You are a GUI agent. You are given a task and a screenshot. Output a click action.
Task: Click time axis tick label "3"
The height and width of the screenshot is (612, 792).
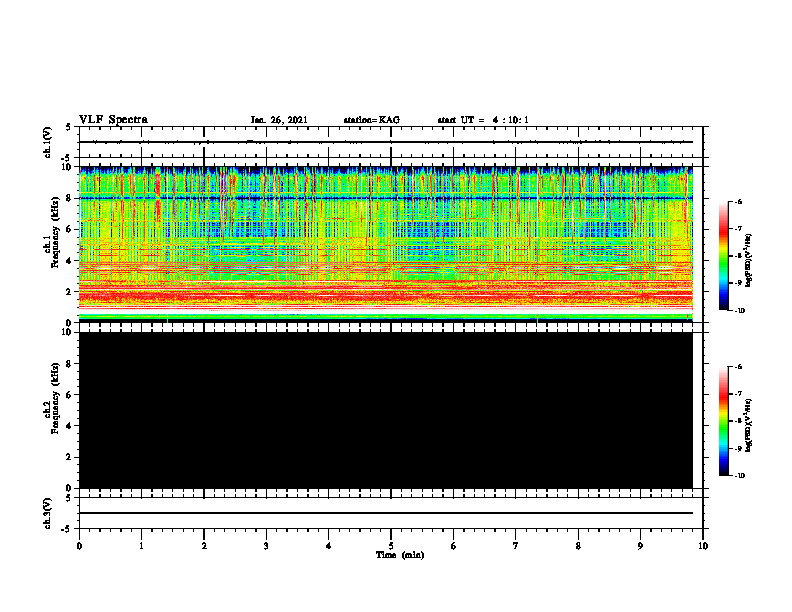(x=266, y=546)
